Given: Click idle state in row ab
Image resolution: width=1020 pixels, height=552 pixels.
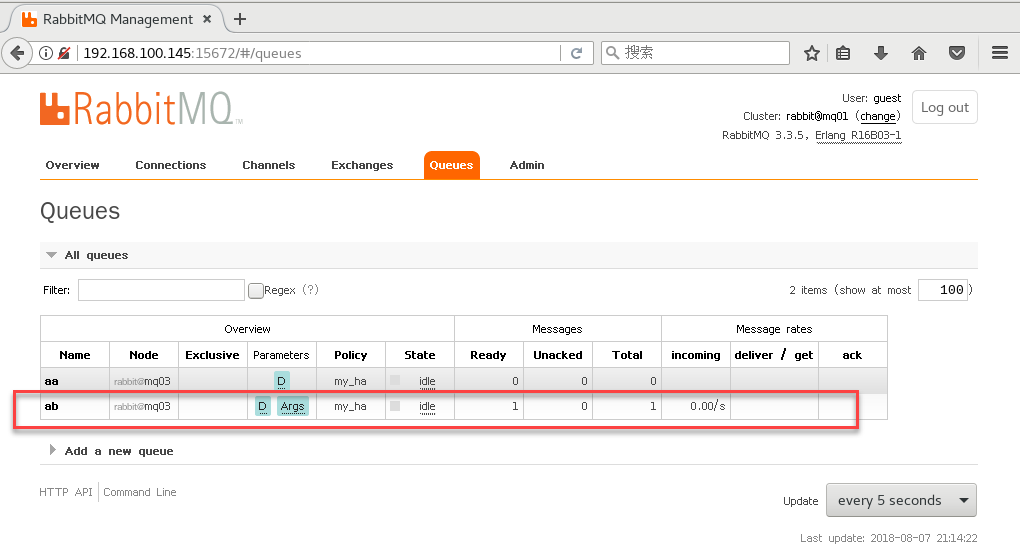Looking at the screenshot, I should tap(427, 406).
